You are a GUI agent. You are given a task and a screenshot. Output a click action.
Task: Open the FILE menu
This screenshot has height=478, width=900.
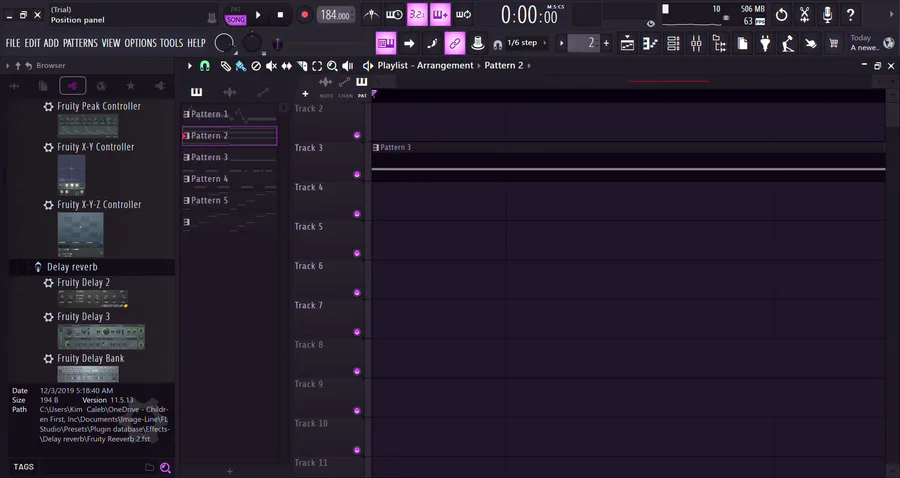point(13,43)
